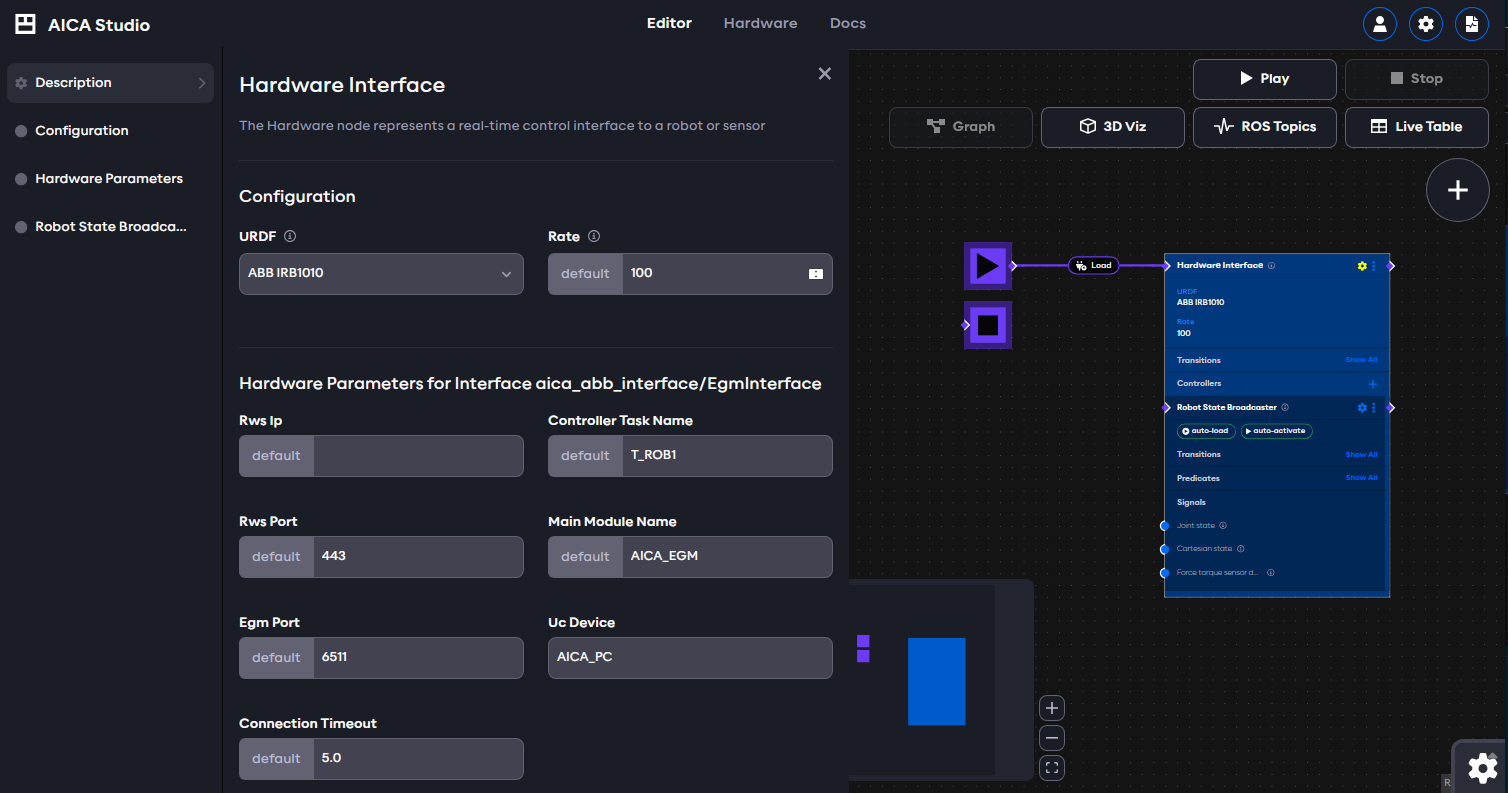Select Hardware Parameters in the sidebar
The width and height of the screenshot is (1508, 793).
(109, 179)
